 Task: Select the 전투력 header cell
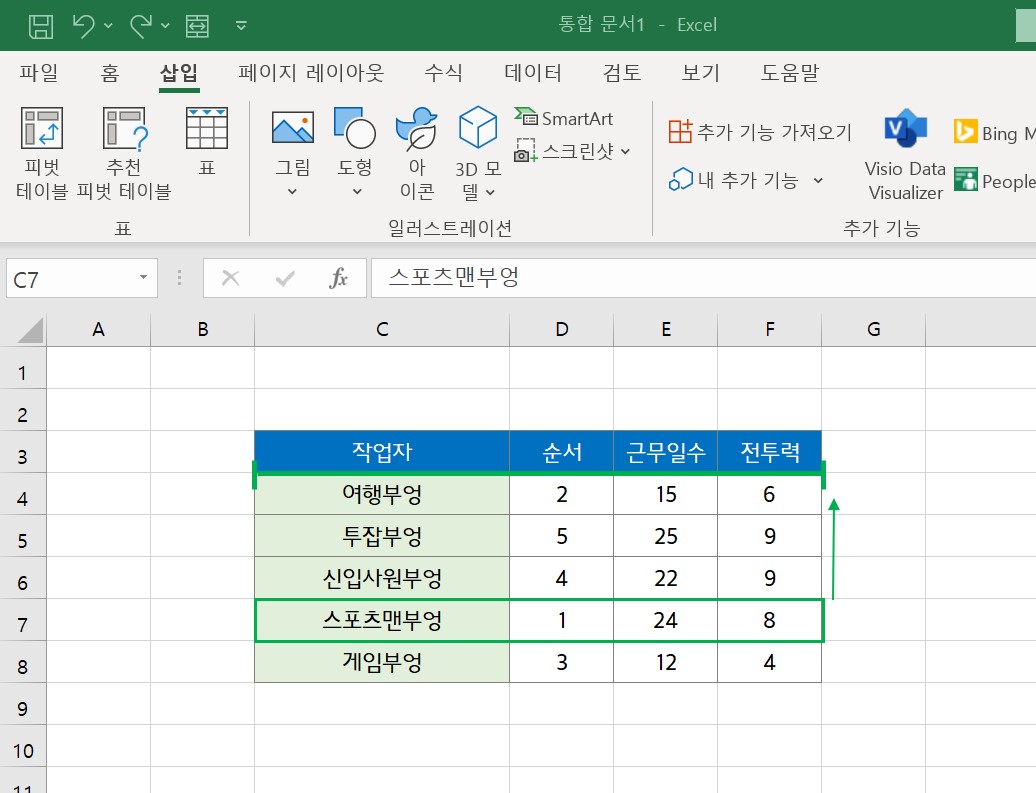[770, 452]
